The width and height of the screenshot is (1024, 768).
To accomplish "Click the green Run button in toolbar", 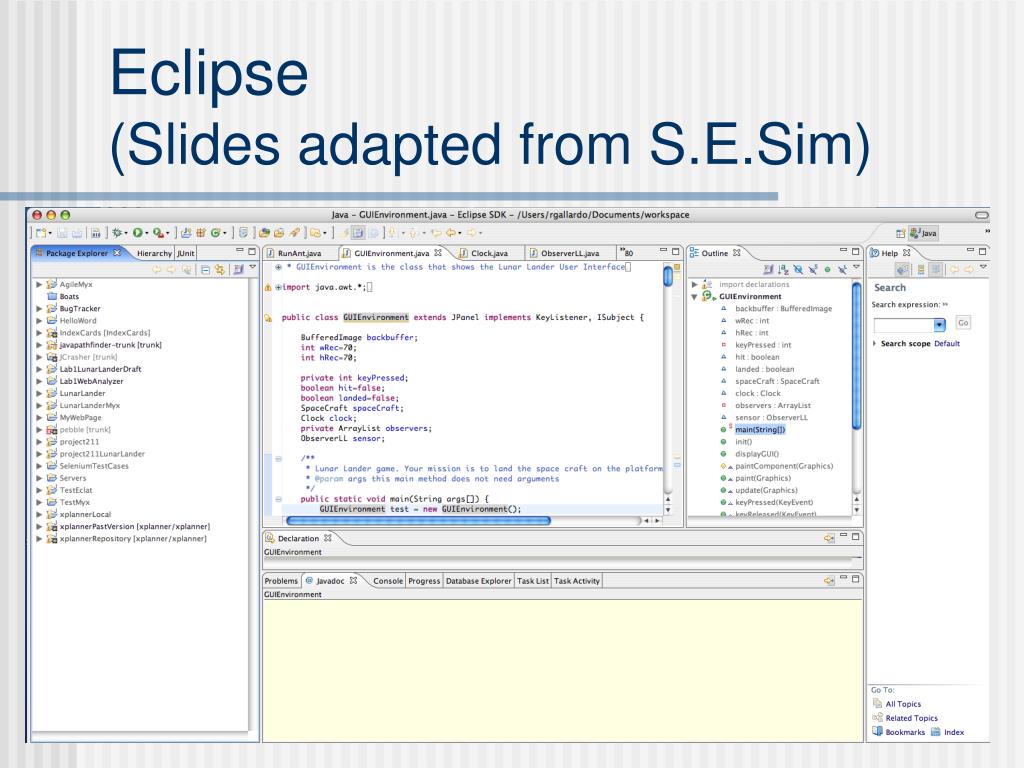I will click(137, 233).
